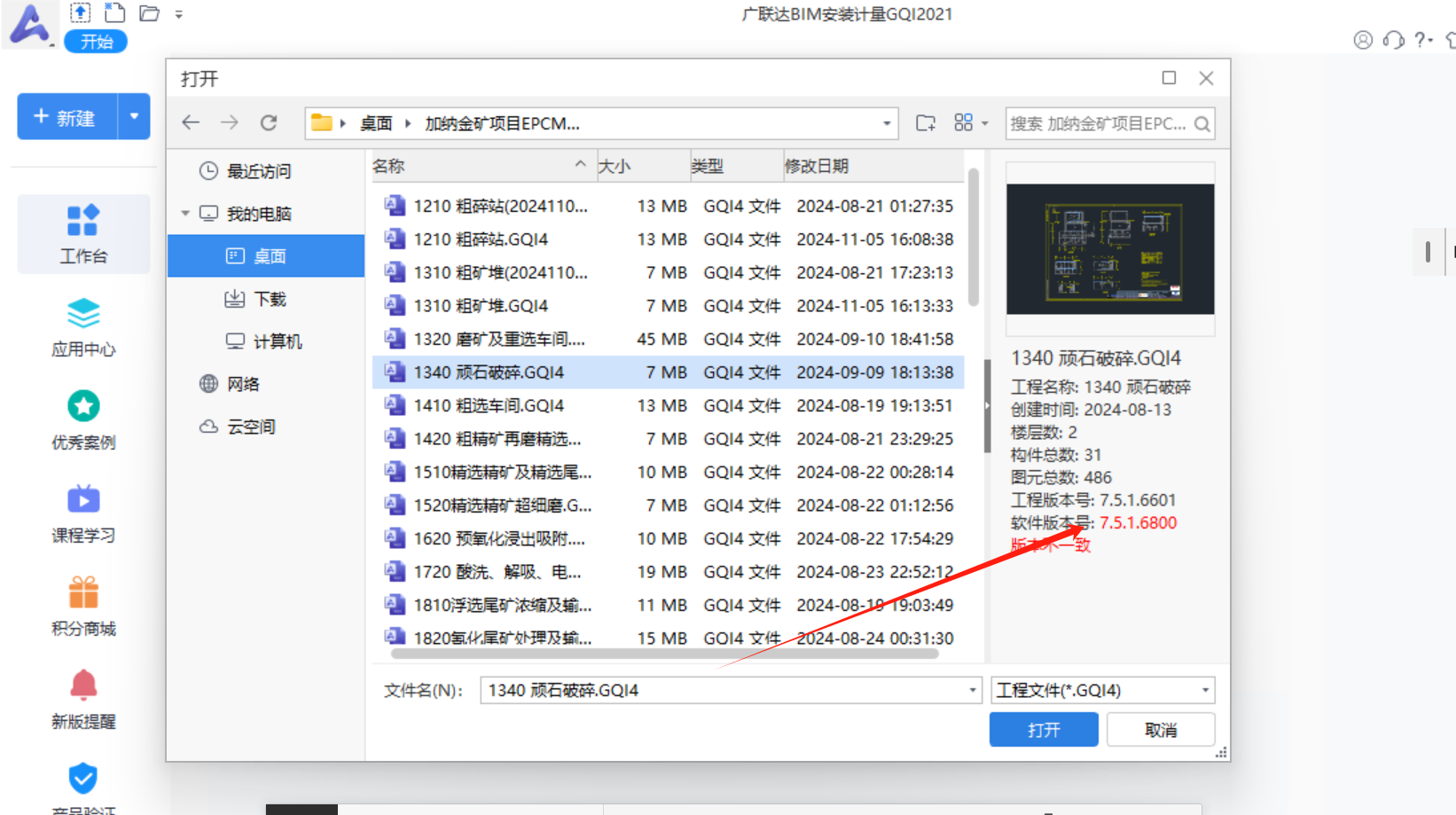Open 应用中心 in the sidebar
The width and height of the screenshot is (1456, 815).
click(83, 327)
